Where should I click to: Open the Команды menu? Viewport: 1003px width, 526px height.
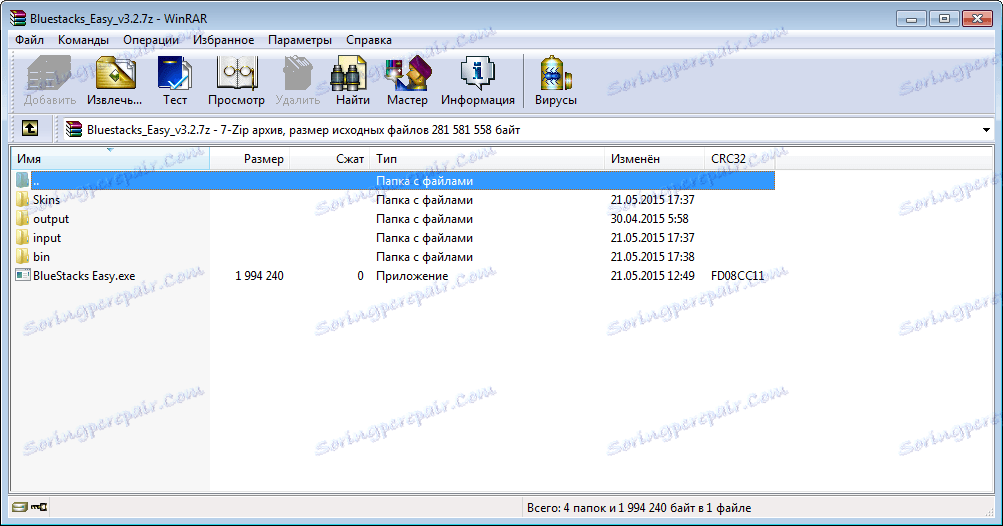coord(83,40)
